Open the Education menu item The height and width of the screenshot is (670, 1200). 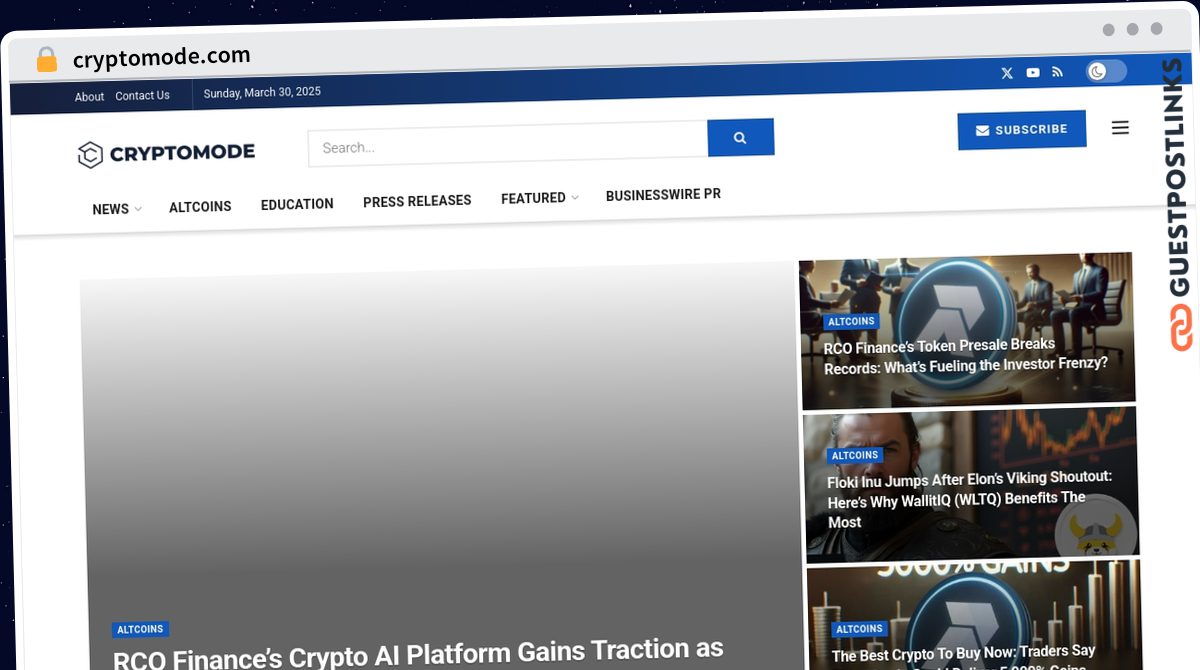pos(297,204)
